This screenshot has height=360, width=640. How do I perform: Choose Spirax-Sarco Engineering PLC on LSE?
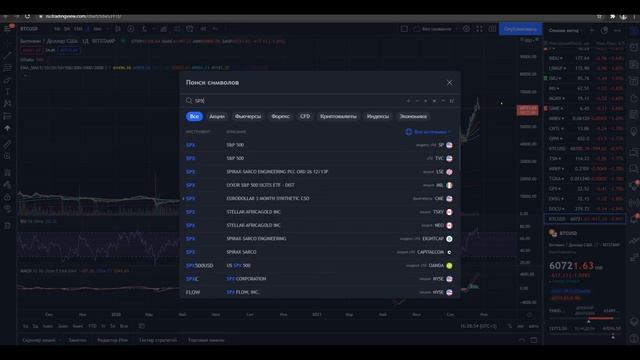320,172
